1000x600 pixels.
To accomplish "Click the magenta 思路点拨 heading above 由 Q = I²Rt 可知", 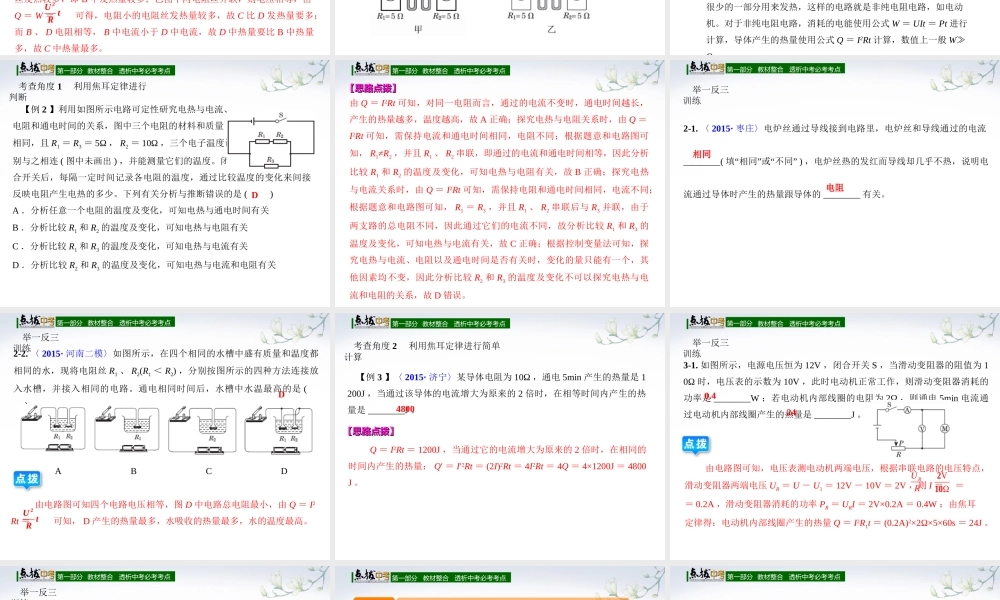I will pyautogui.click(x=372, y=89).
